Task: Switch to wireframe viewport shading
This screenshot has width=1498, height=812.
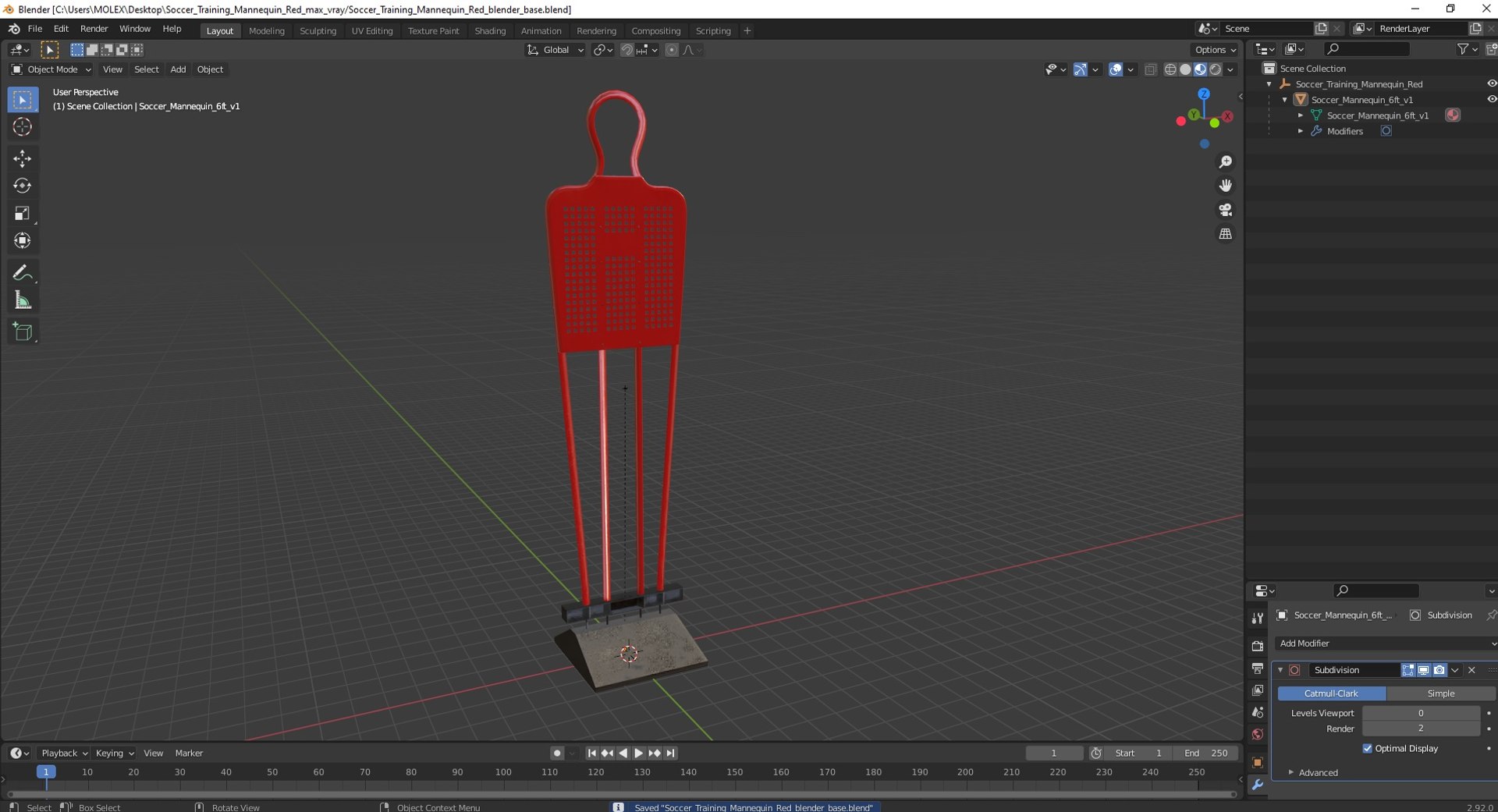Action: pos(1170,69)
